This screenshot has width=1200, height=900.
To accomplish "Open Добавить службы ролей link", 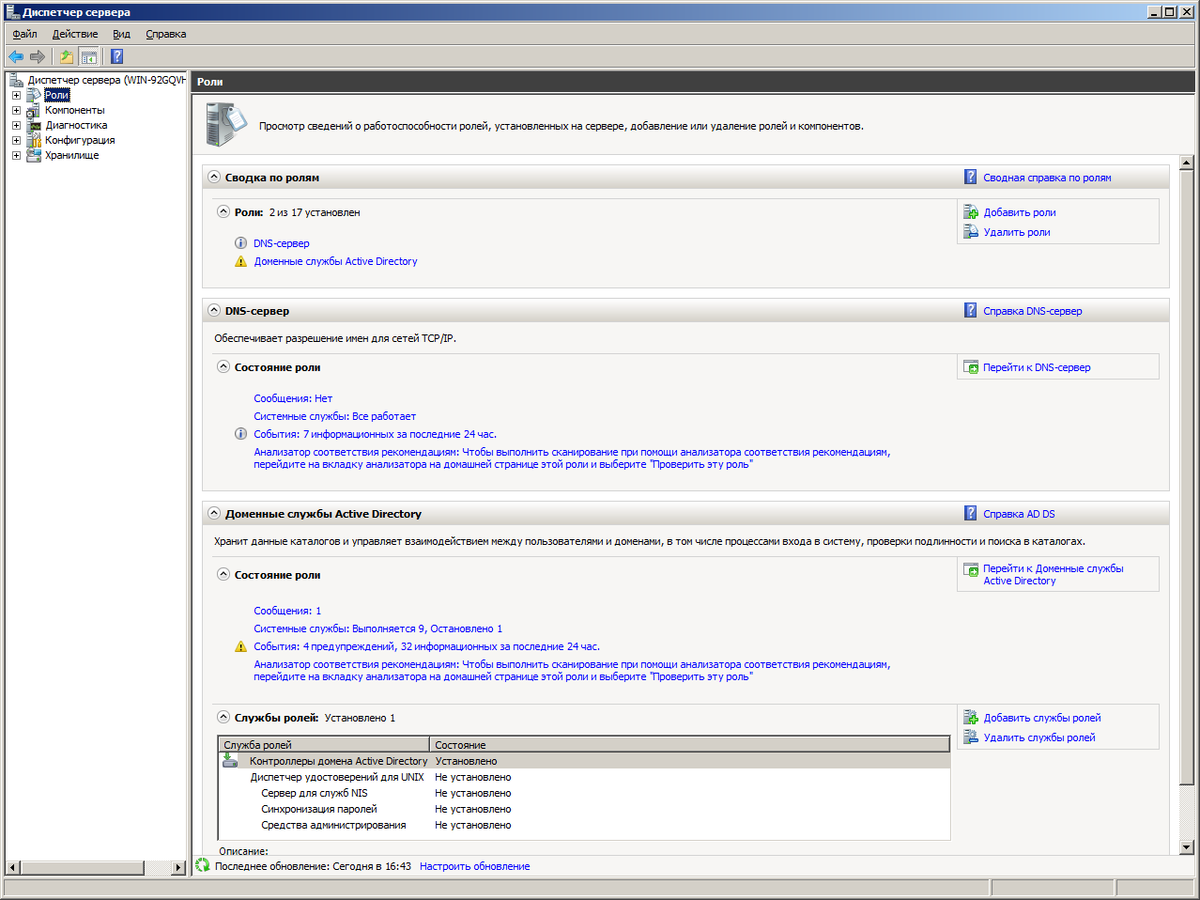I will [1042, 718].
